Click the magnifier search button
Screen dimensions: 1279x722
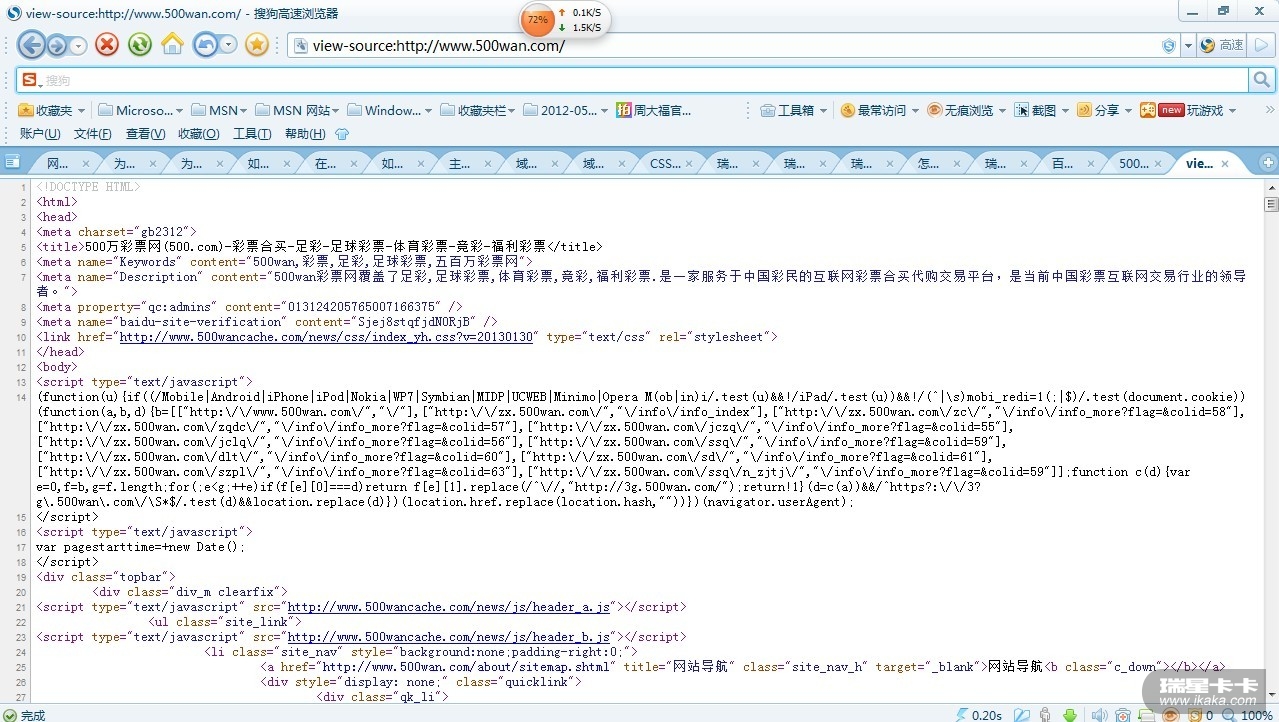click(1262, 80)
